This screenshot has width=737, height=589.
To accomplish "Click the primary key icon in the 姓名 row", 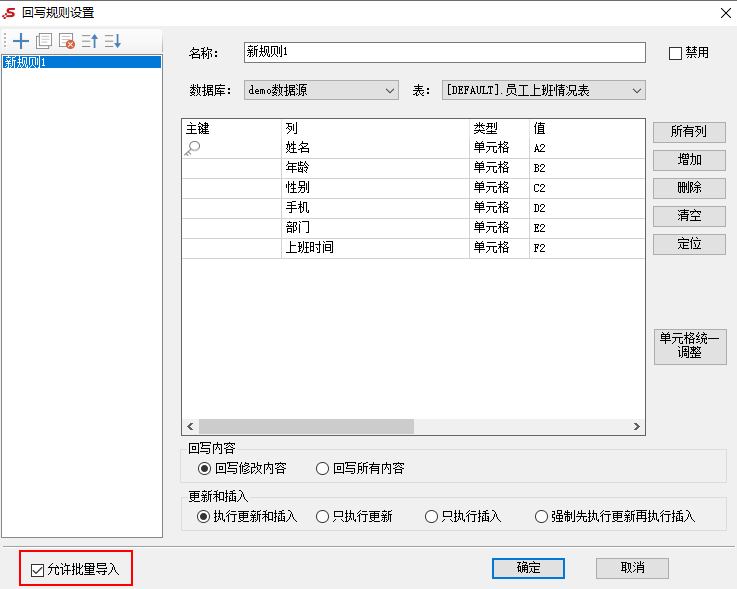I will tap(192, 148).
